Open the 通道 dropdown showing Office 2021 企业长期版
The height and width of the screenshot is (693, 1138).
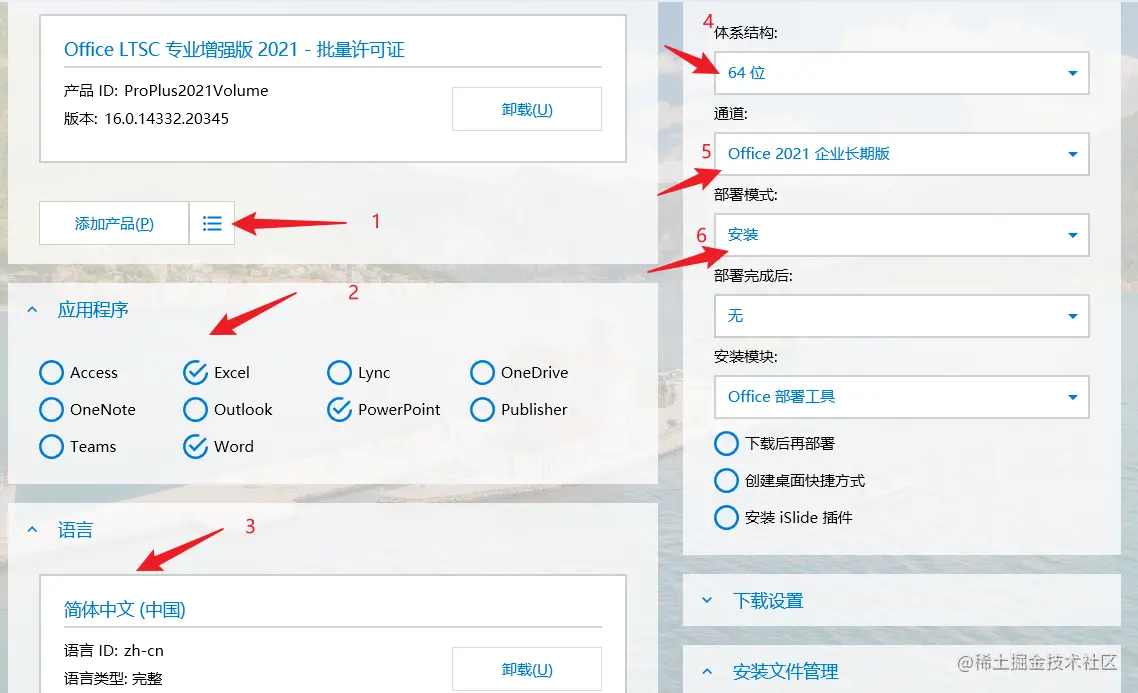[x=901, y=154]
